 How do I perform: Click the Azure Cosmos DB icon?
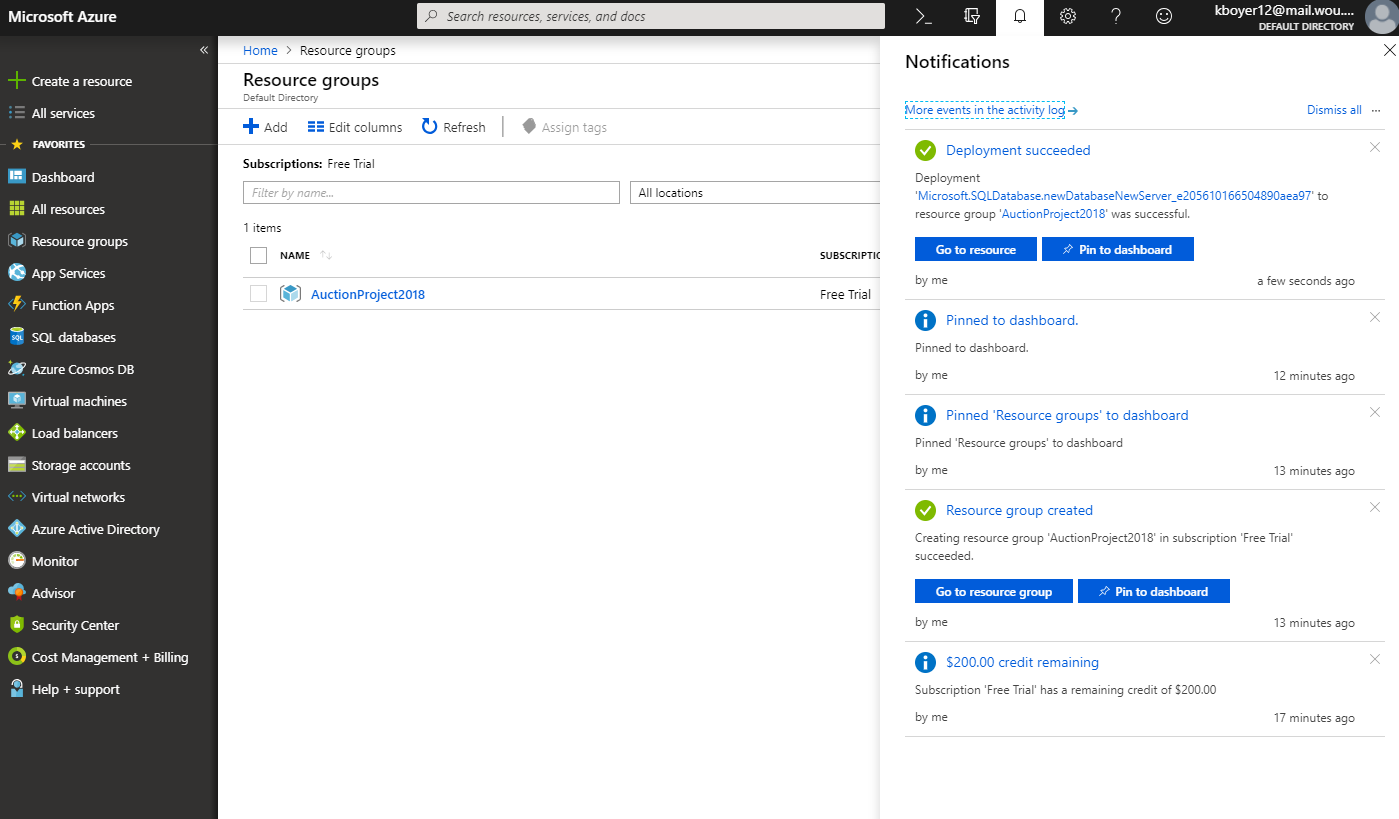coord(16,369)
